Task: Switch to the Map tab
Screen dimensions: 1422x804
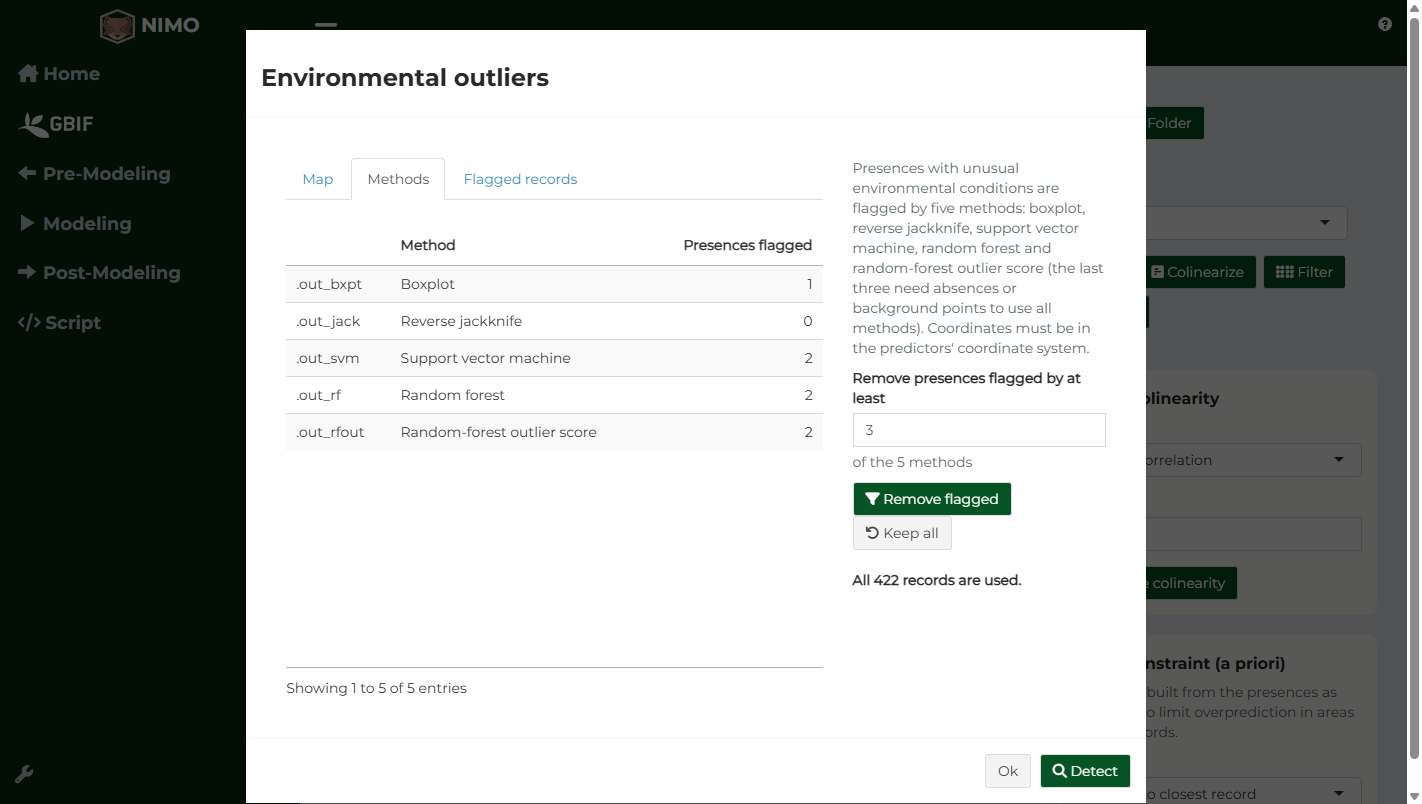Action: (x=318, y=179)
